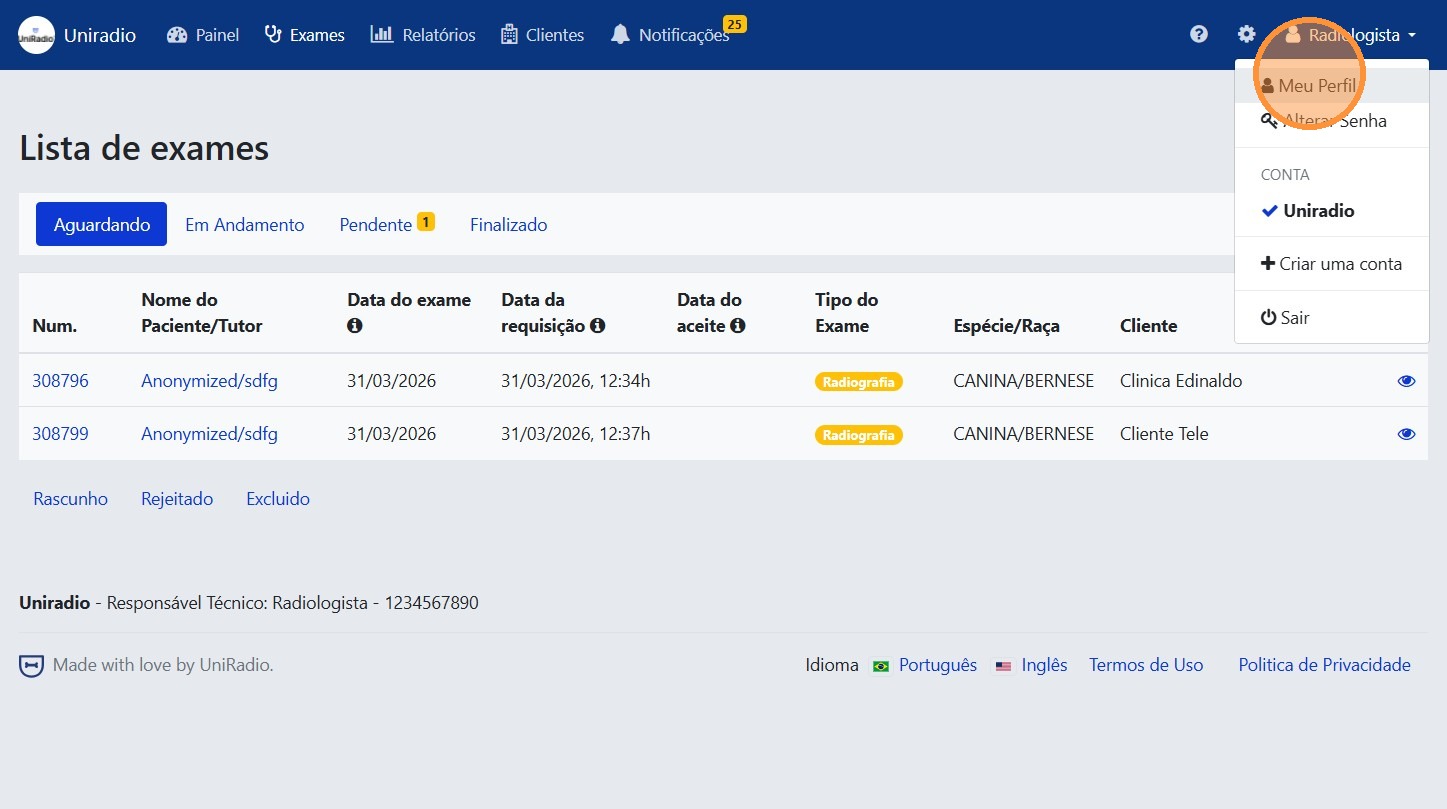The width and height of the screenshot is (1447, 809).
Task: Switch to Pendente tab
Action: coord(376,225)
